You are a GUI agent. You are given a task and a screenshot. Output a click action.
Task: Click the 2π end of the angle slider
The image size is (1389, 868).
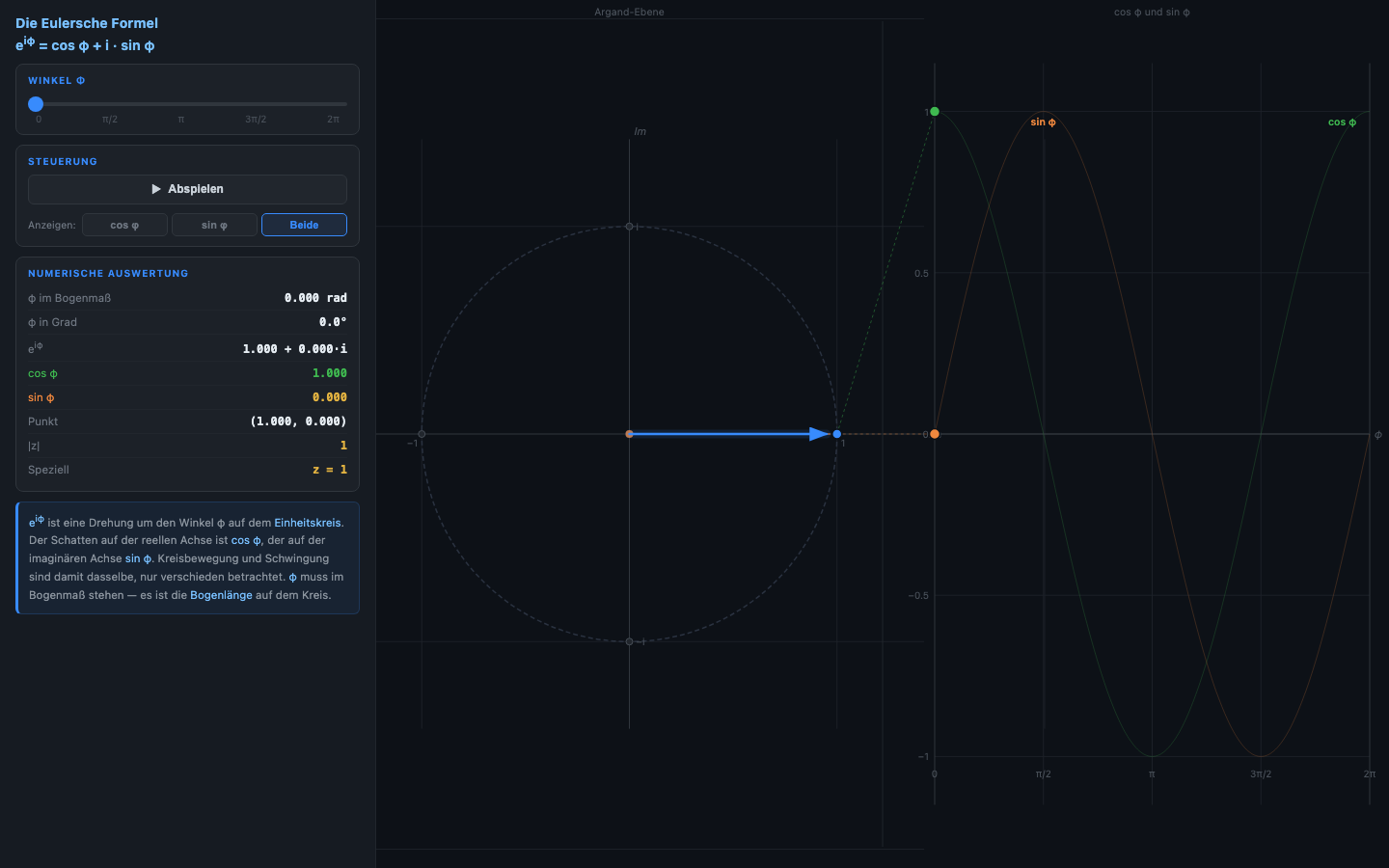pos(333,120)
